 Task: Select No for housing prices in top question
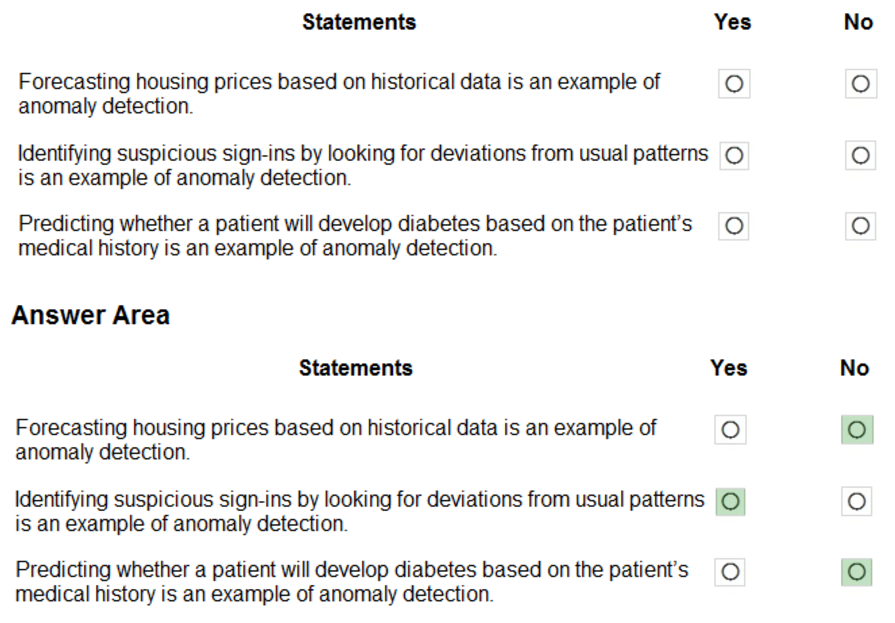click(x=860, y=85)
